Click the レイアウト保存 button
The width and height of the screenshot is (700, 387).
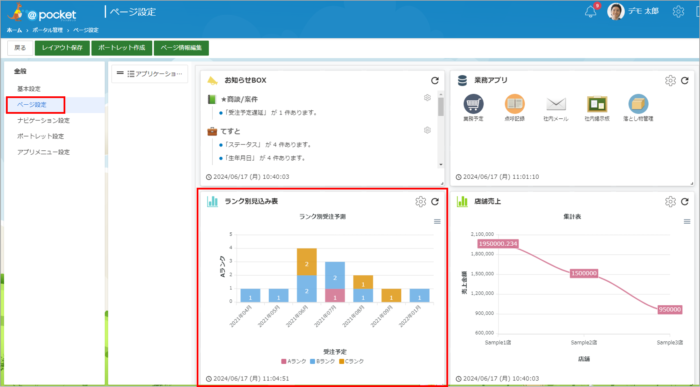pyautogui.click(x=62, y=48)
